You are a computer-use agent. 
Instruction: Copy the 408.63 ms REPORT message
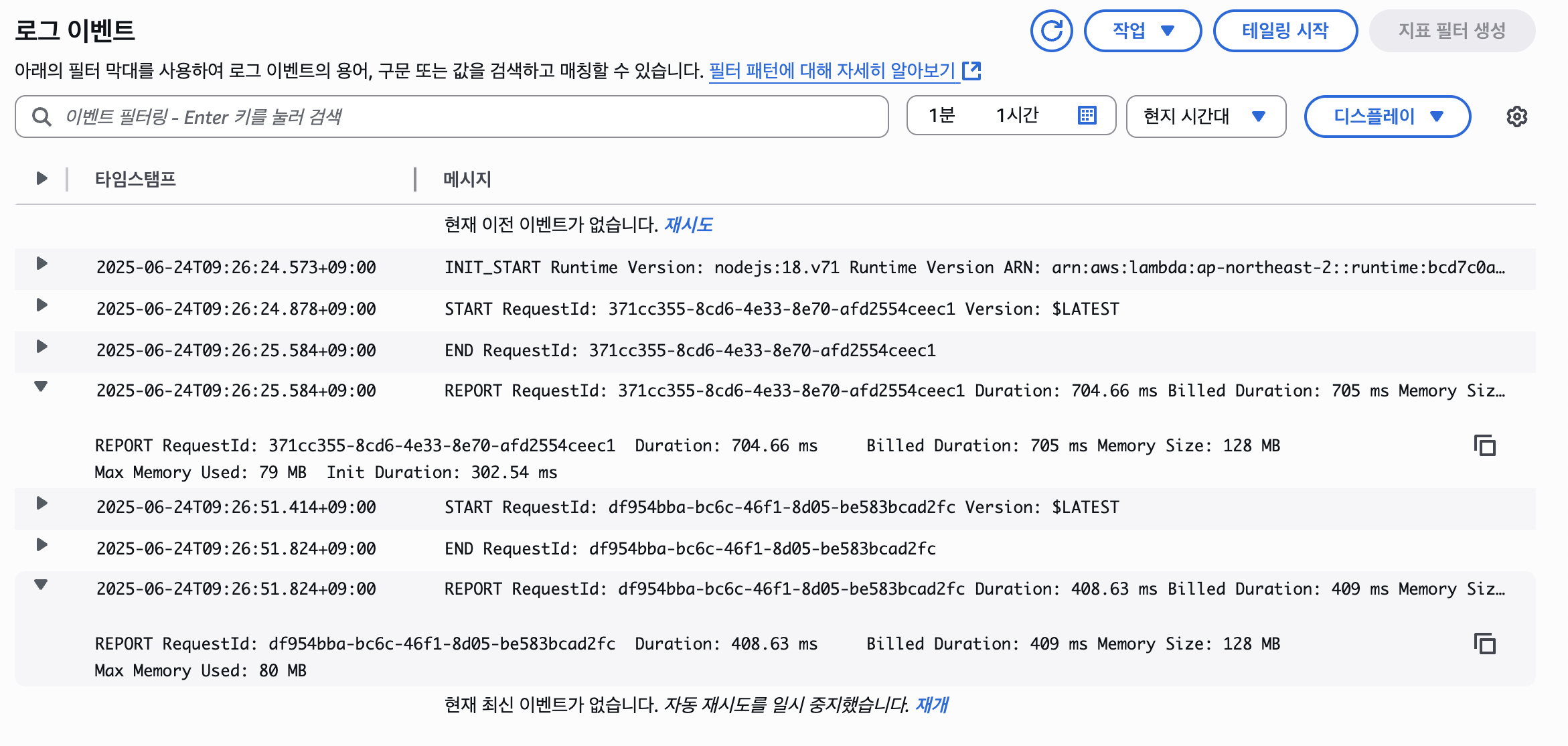(x=1484, y=644)
